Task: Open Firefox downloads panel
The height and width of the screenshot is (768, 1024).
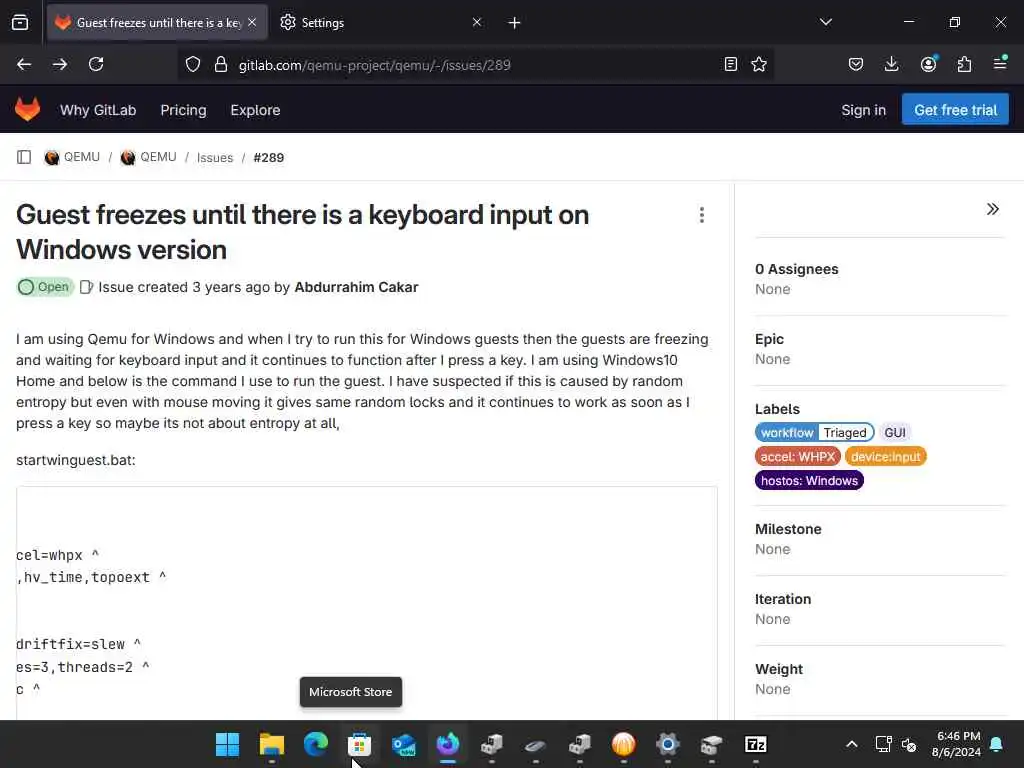Action: (891, 64)
